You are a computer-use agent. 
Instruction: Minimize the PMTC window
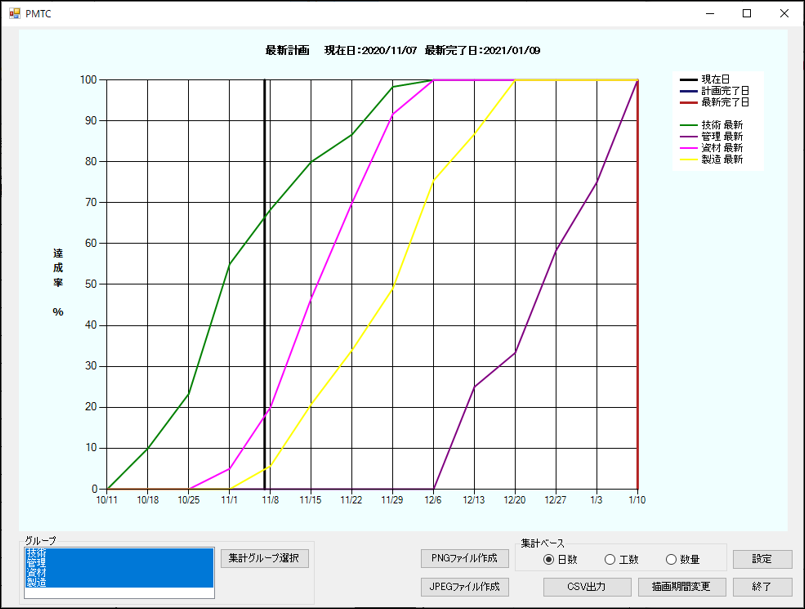pos(710,13)
